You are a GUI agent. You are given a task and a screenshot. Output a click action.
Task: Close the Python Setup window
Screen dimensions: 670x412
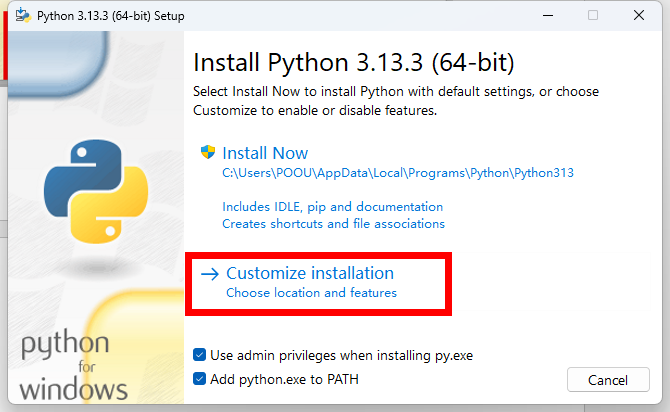tap(639, 15)
